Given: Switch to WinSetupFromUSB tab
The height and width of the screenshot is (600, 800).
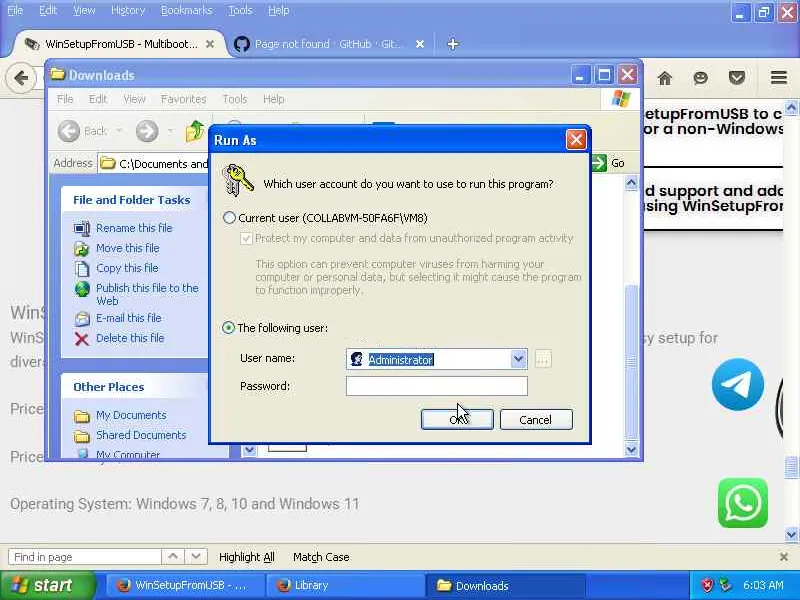Looking at the screenshot, I should point(121,44).
